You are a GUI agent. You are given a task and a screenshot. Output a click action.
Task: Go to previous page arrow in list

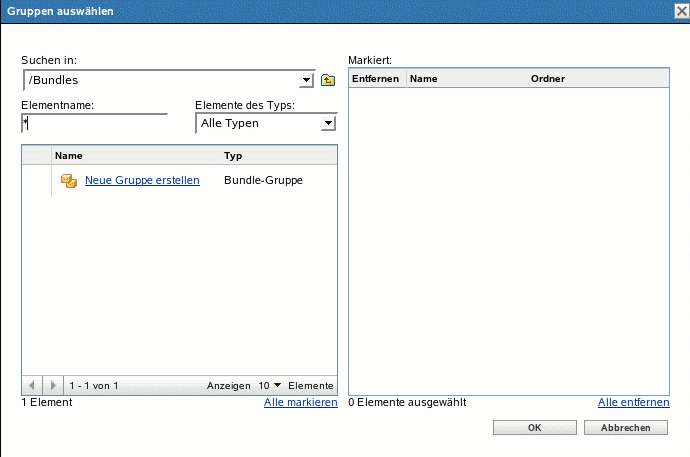coord(32,385)
